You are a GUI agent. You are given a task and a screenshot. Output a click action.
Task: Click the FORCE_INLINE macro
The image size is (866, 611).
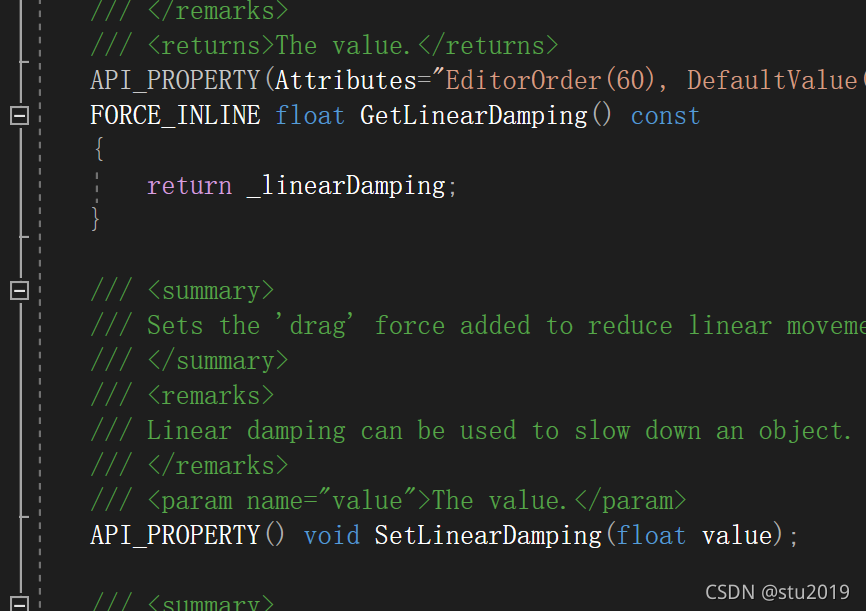pos(175,116)
